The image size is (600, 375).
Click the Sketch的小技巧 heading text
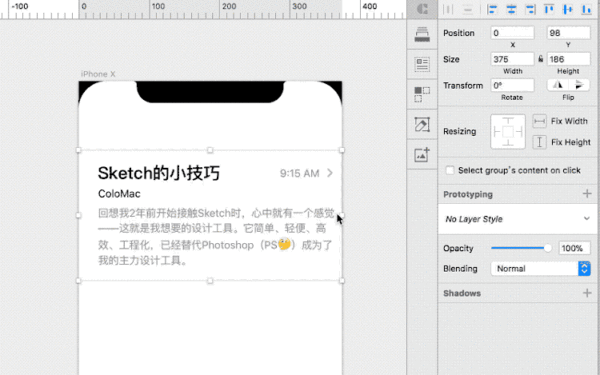[159, 173]
